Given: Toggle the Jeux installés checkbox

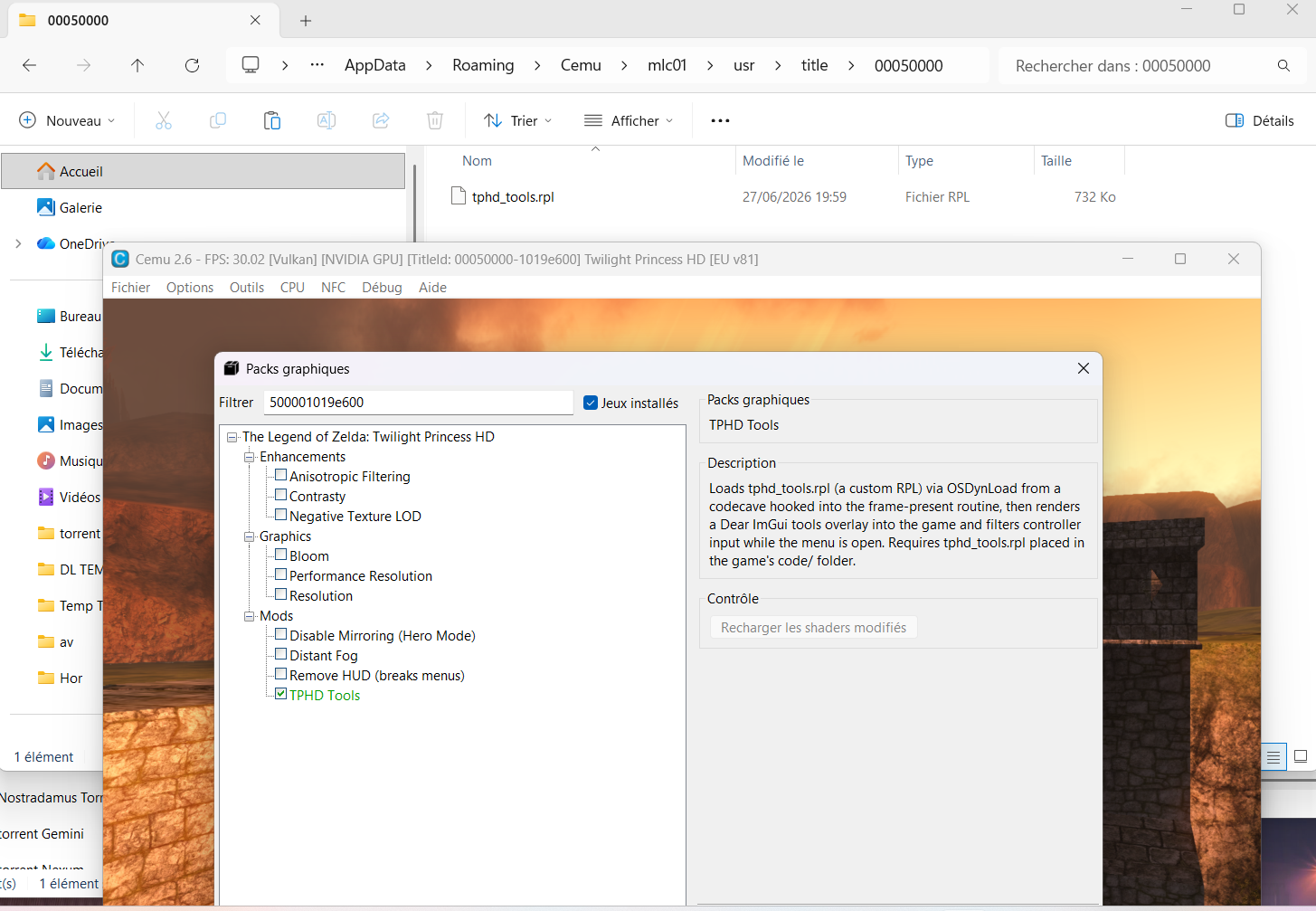Looking at the screenshot, I should (x=591, y=403).
